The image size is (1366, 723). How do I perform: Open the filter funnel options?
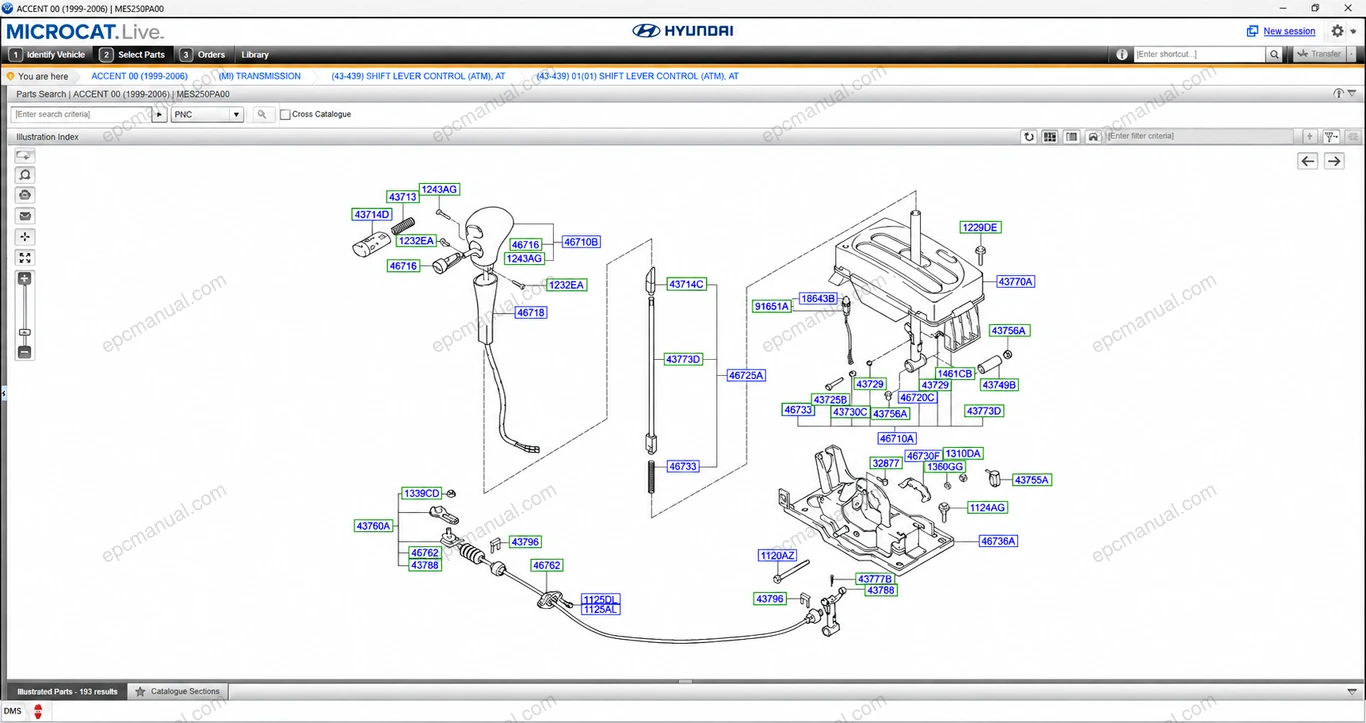point(1332,137)
